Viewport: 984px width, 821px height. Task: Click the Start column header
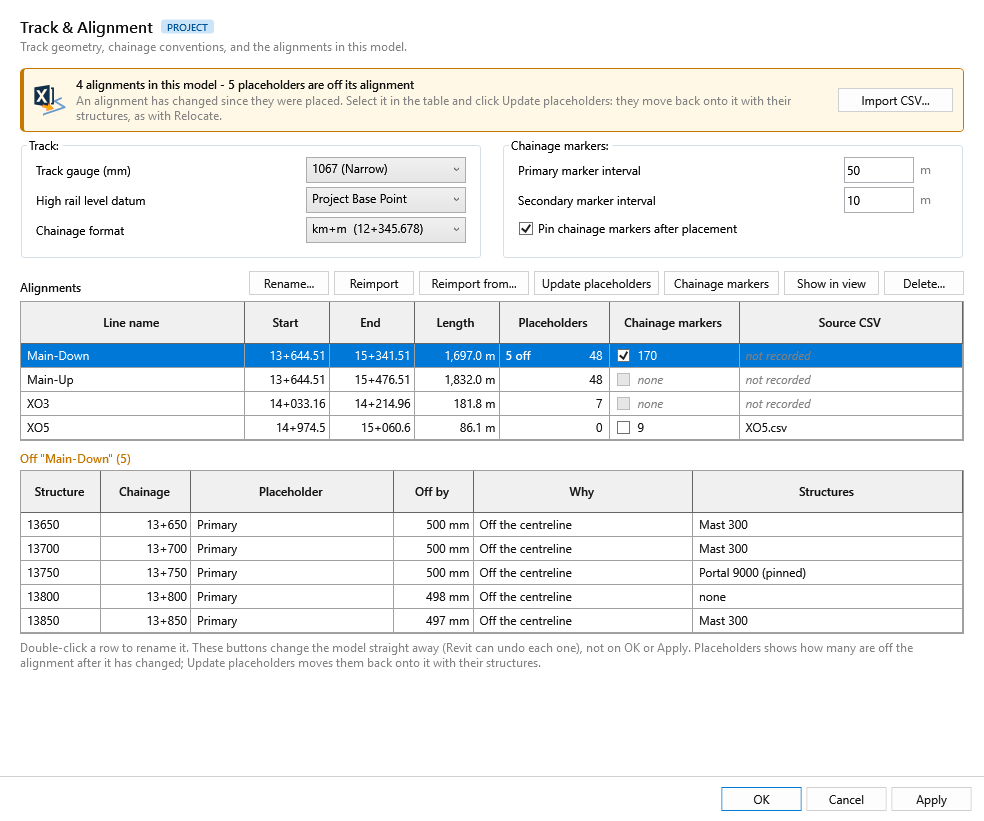coord(287,323)
